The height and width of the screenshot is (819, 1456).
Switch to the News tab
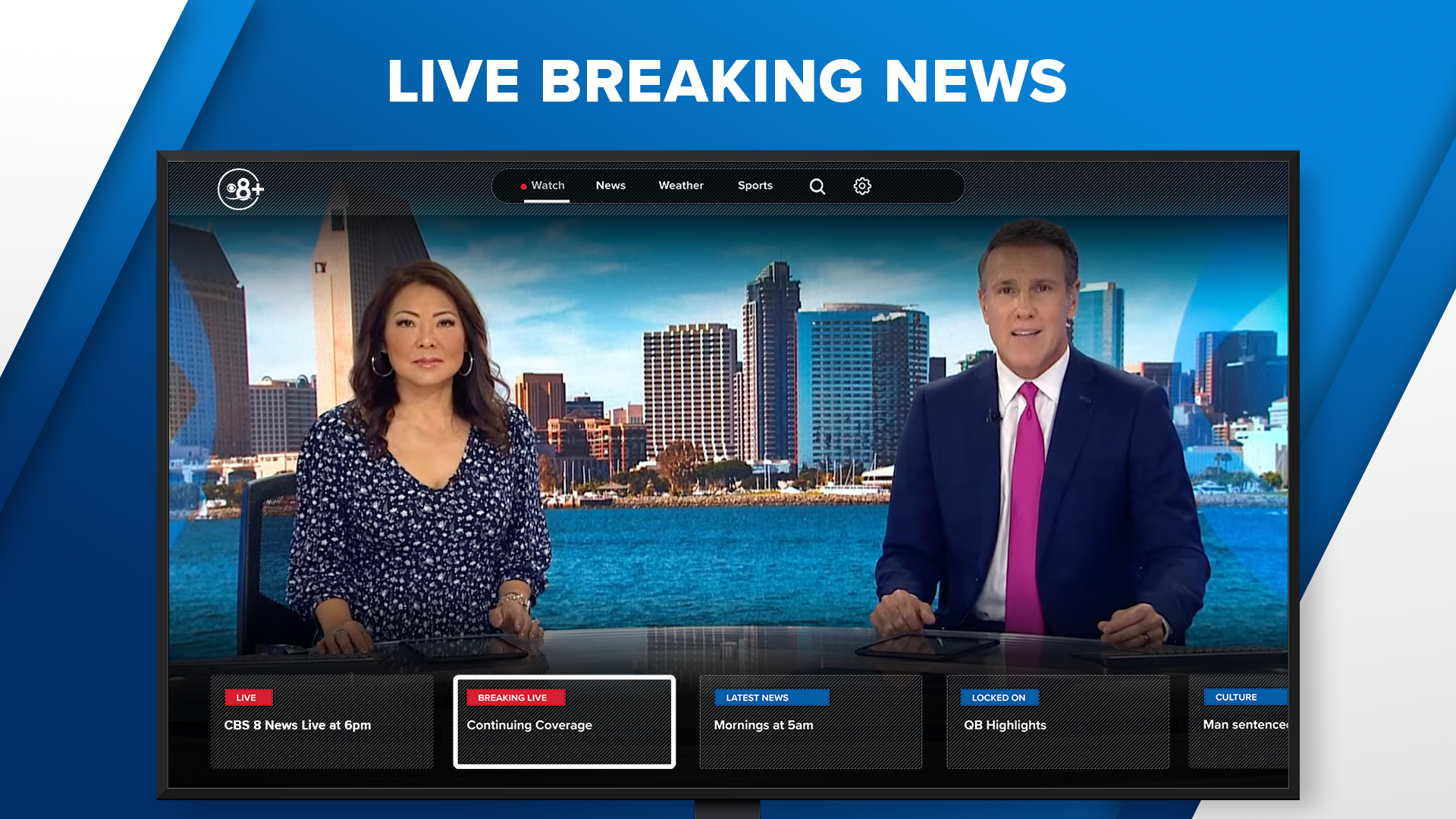coord(610,186)
